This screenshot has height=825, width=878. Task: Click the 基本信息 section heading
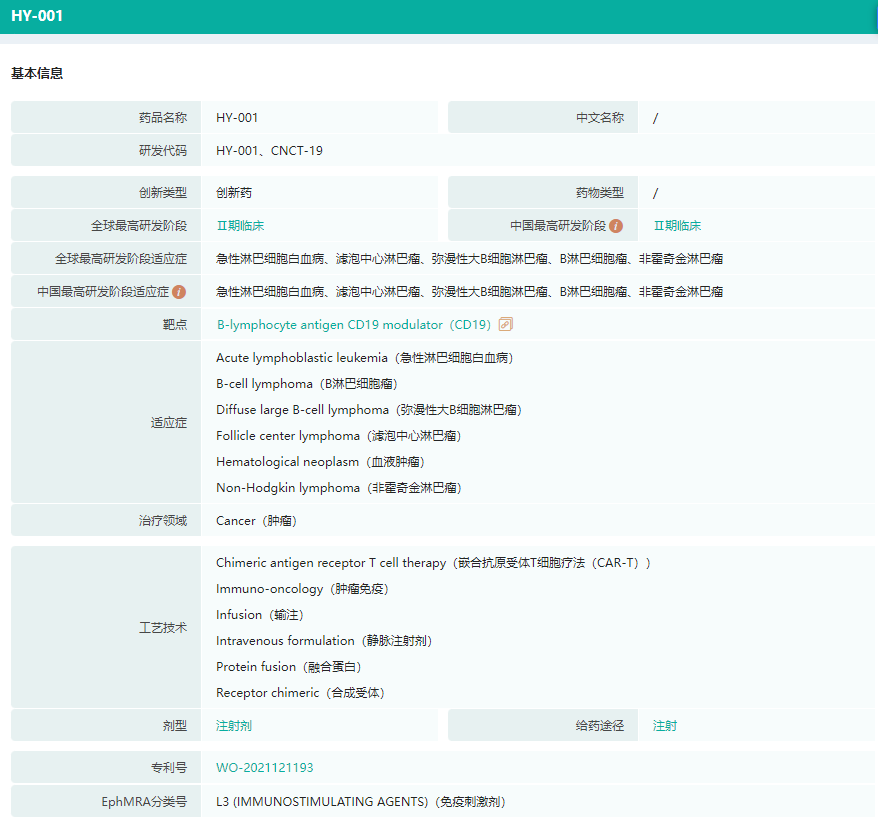point(37,74)
